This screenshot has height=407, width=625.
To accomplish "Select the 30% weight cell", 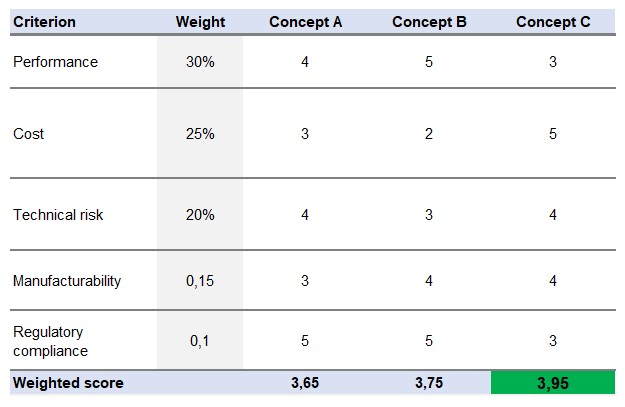I will click(x=200, y=62).
